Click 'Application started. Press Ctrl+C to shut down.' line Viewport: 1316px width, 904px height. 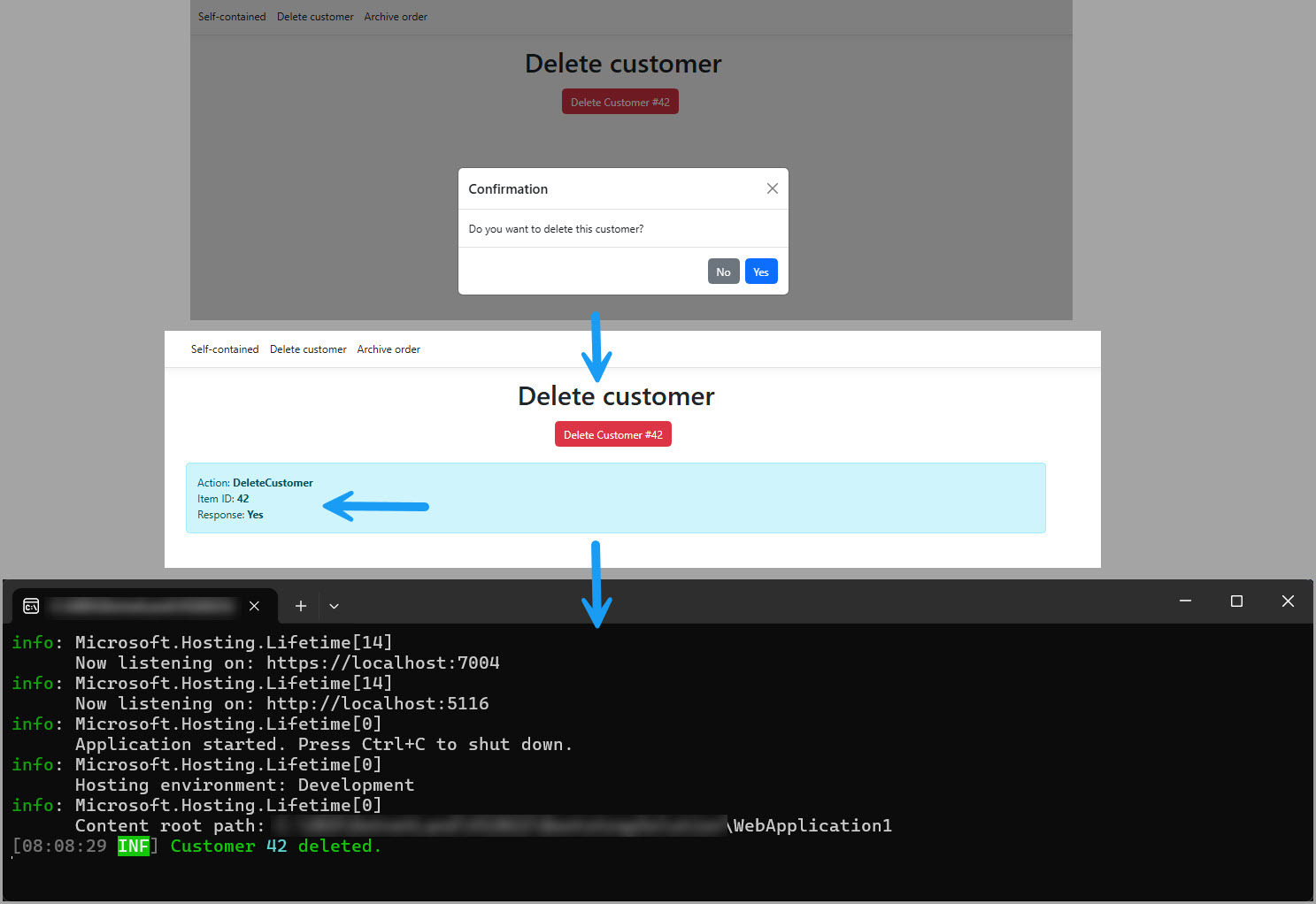[x=324, y=744]
